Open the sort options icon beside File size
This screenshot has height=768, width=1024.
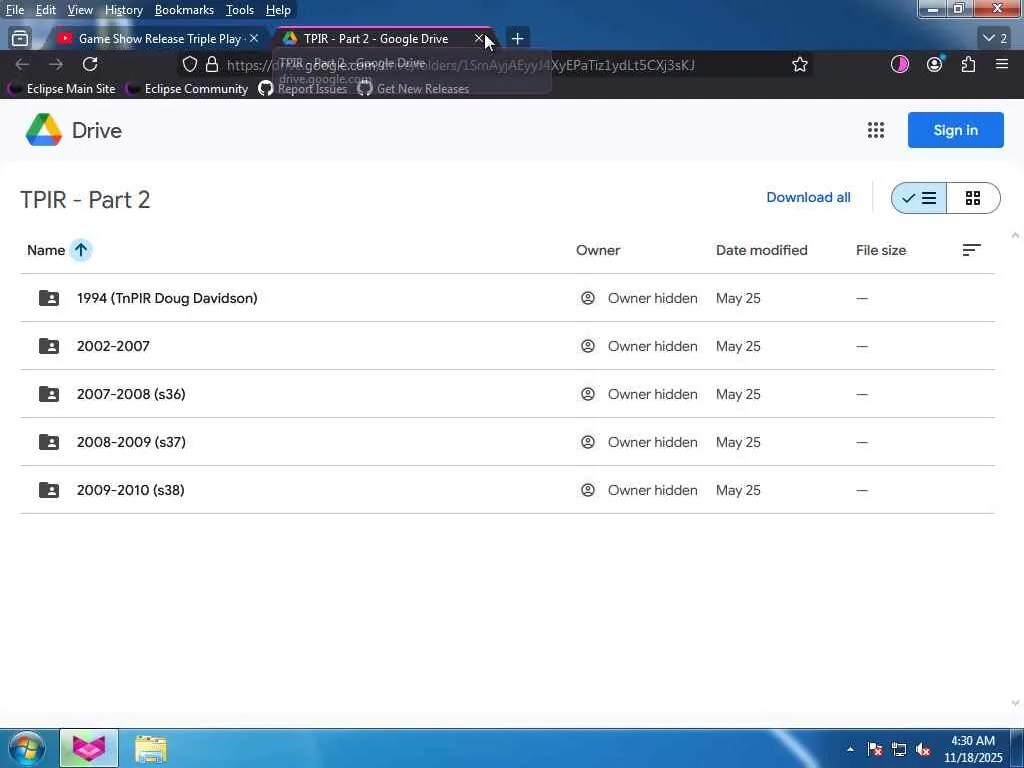tap(971, 250)
